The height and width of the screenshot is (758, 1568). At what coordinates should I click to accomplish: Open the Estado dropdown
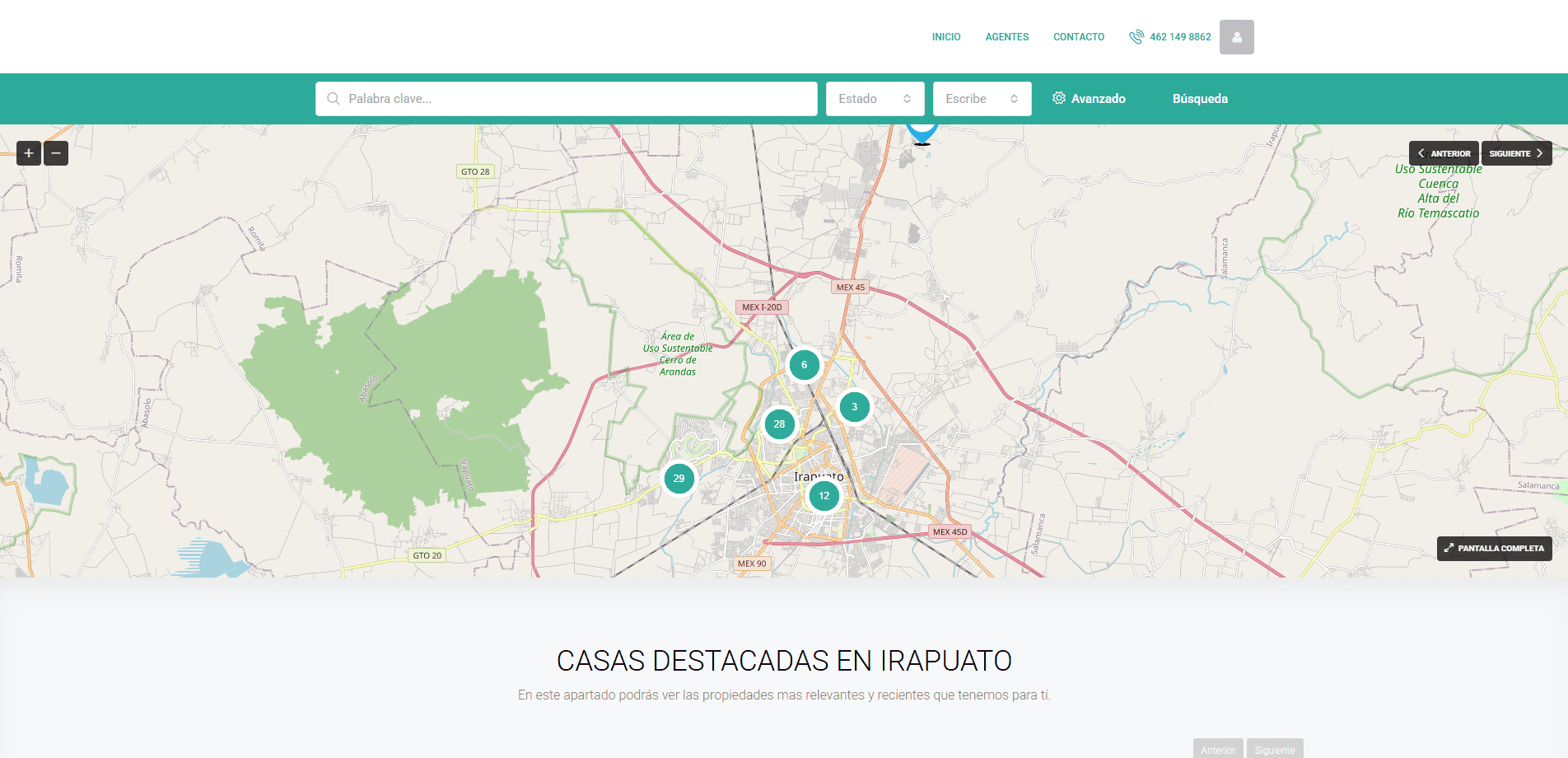tap(875, 99)
